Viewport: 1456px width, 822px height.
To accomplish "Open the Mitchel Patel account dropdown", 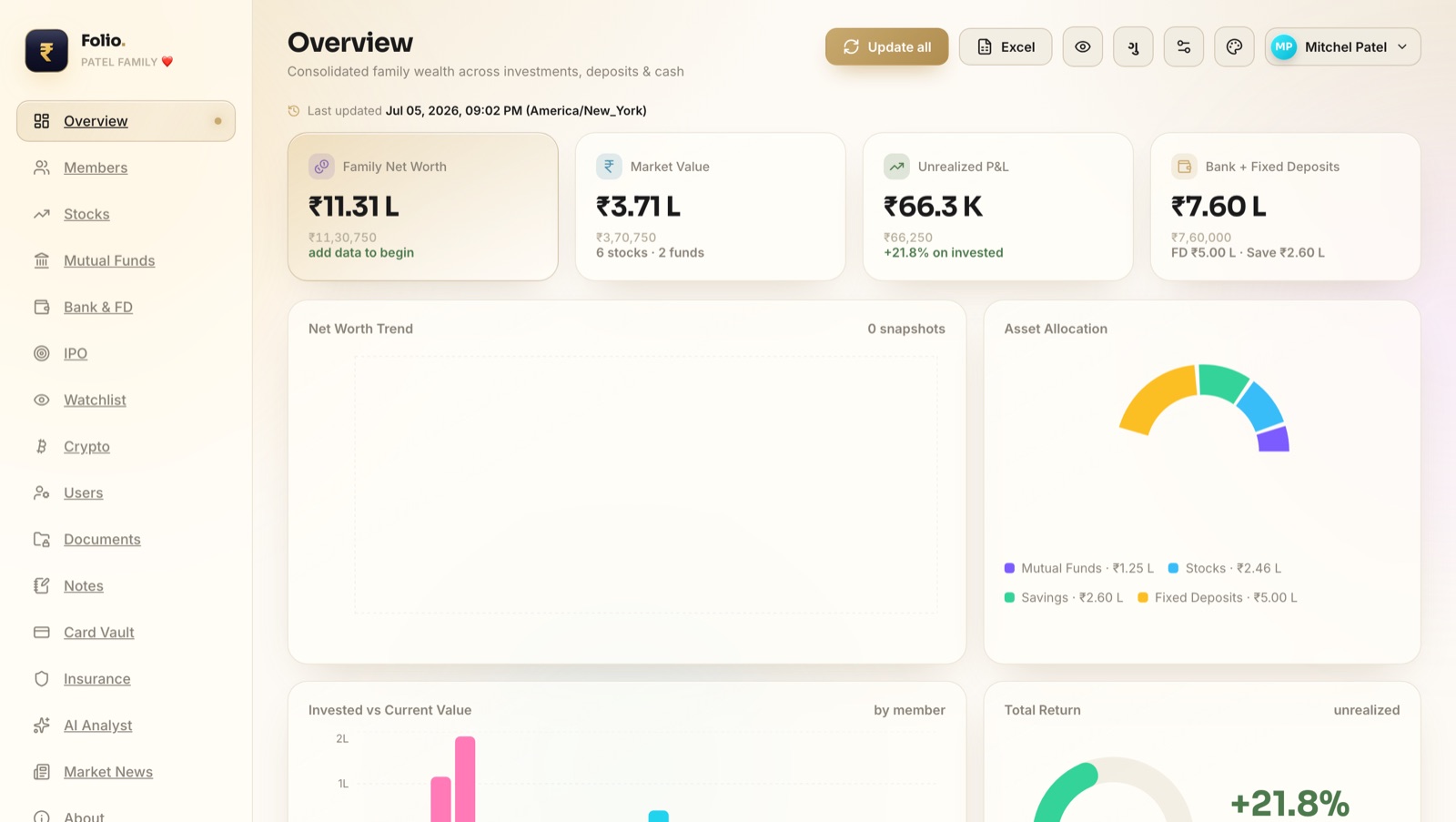I will pos(1342,47).
